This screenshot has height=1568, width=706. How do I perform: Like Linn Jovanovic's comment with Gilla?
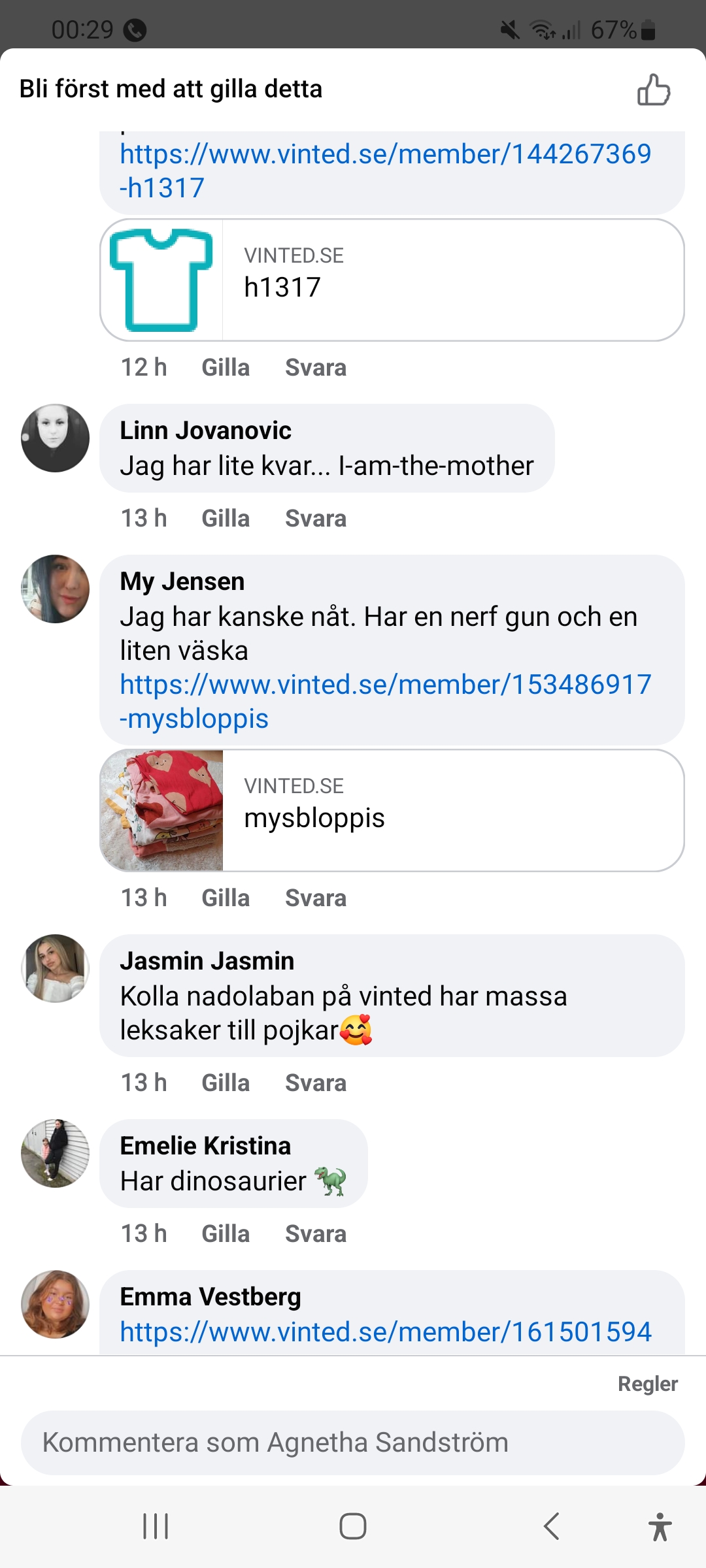click(226, 519)
